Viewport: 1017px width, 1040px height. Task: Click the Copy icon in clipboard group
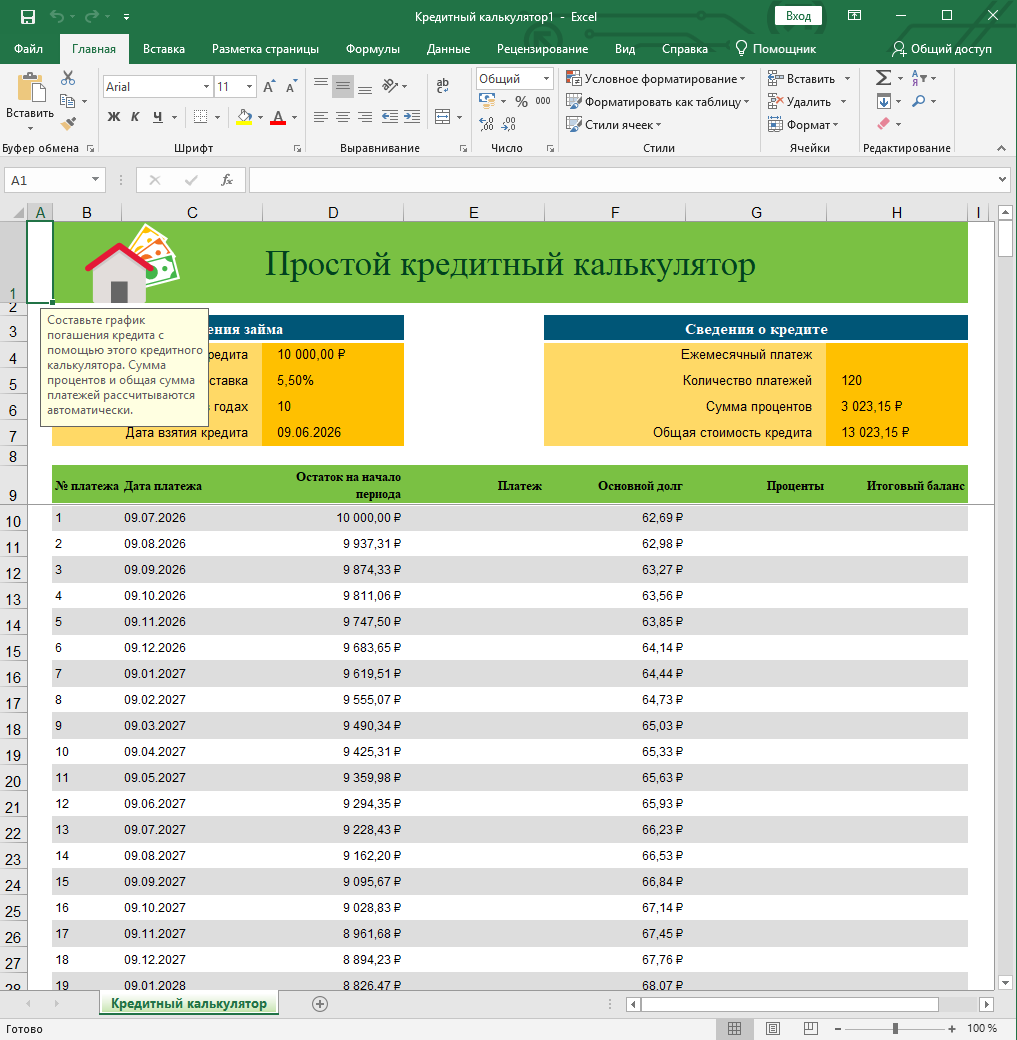point(67,101)
